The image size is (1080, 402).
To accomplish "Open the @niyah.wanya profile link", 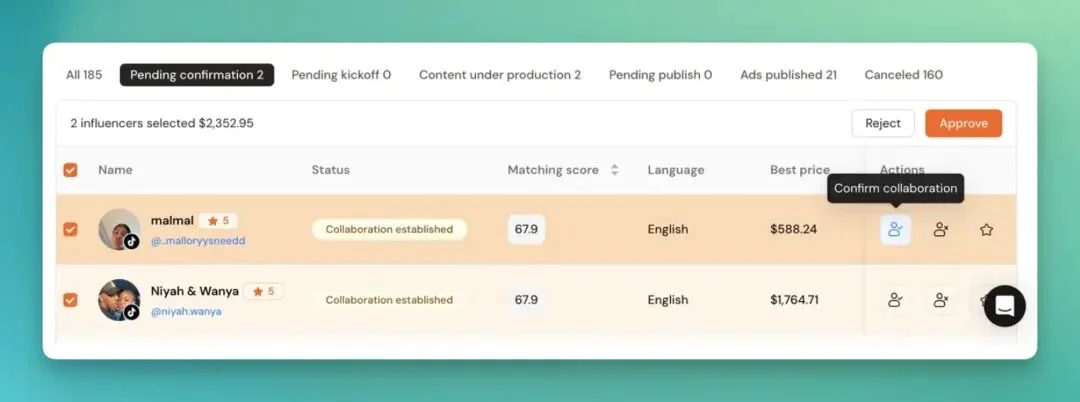I will pos(186,311).
